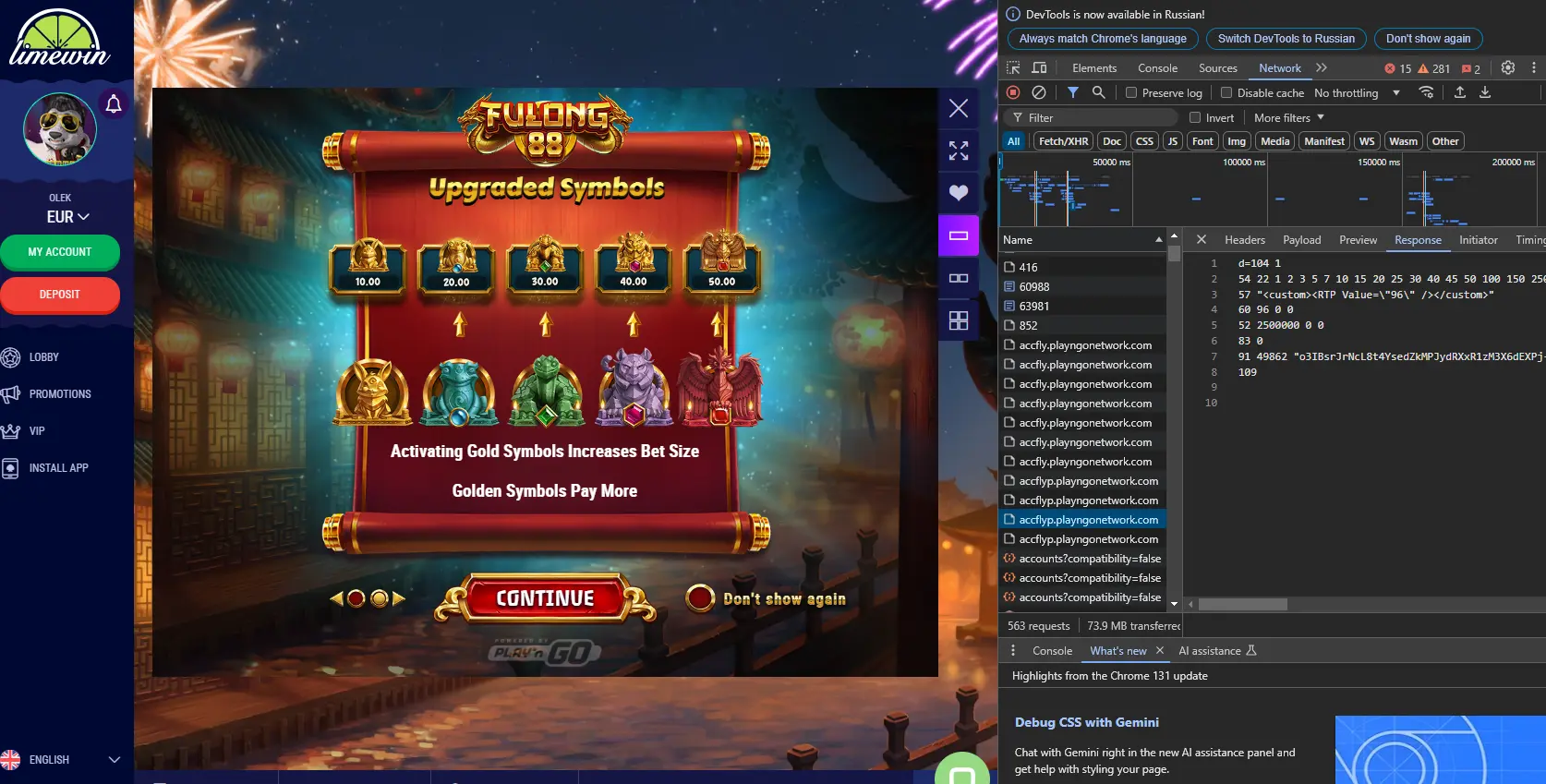1546x784 pixels.
Task: Click the user avatar picture
Action: (x=60, y=129)
